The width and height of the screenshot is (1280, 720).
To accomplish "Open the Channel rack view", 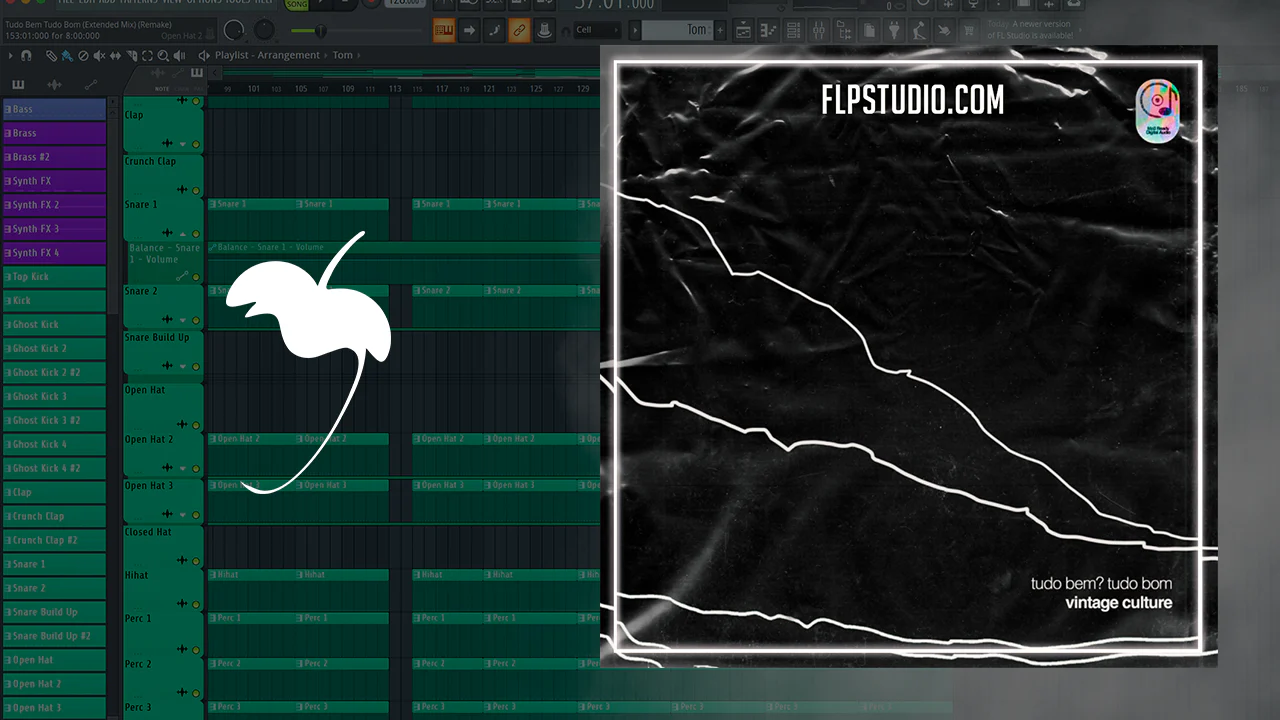I will click(794, 31).
